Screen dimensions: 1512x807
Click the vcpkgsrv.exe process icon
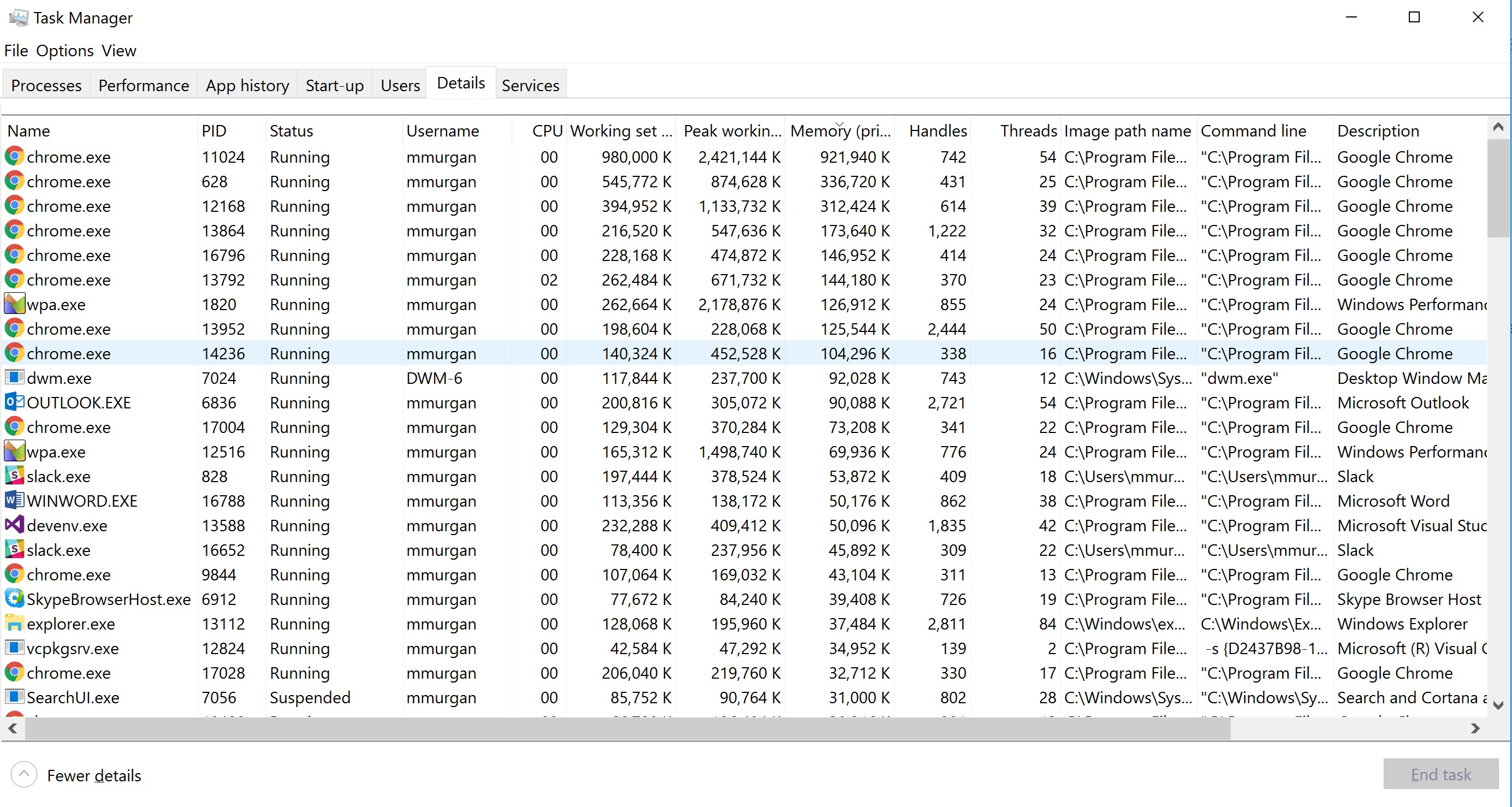15,648
